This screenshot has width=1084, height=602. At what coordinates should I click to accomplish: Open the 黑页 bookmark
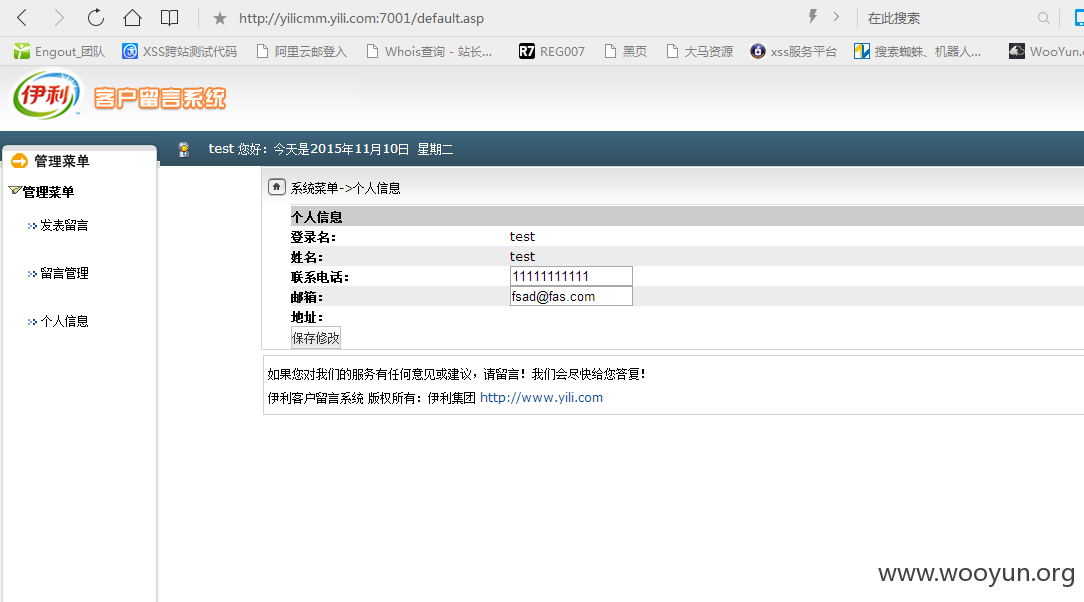pyautogui.click(x=626, y=51)
